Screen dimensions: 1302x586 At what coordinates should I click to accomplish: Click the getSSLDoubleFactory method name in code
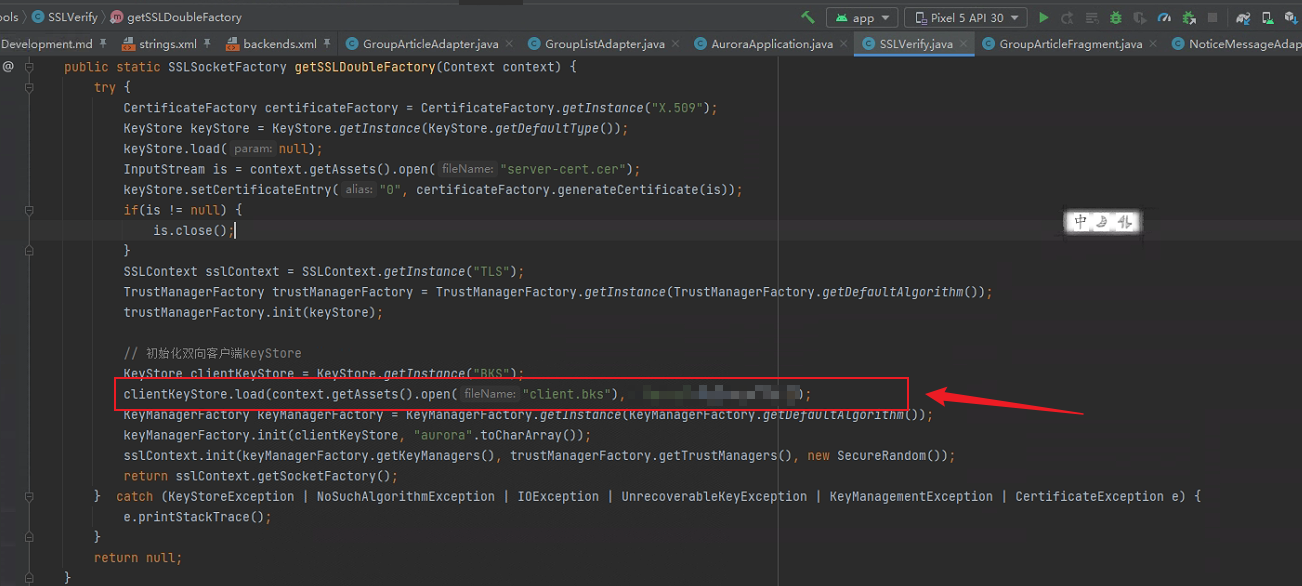[x=365, y=67]
